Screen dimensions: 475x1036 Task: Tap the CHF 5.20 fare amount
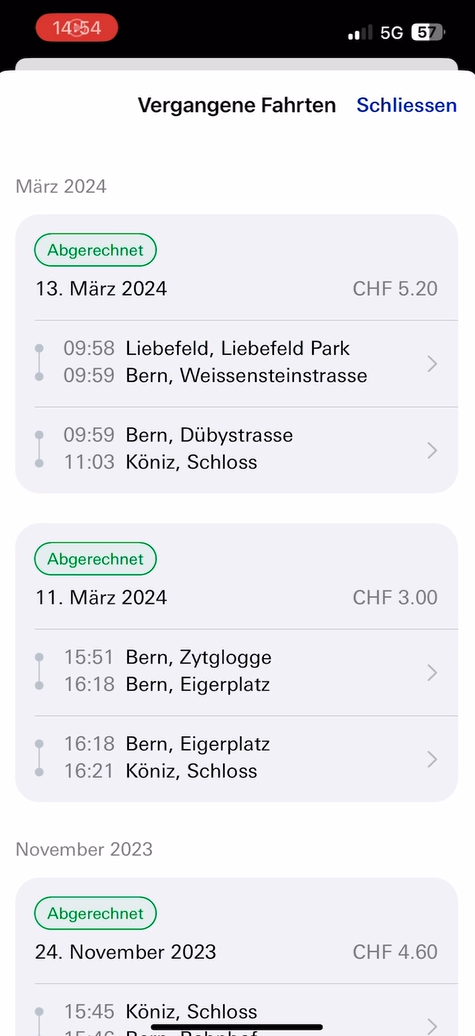pos(395,289)
